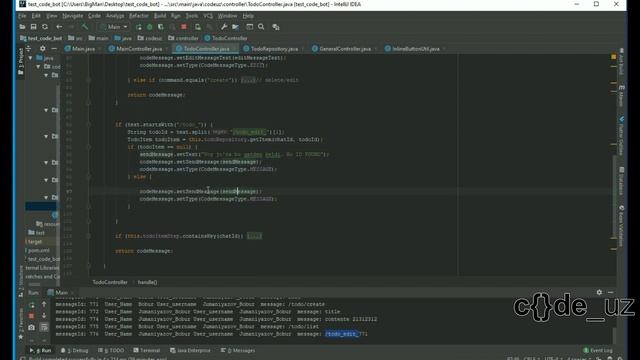Image resolution: width=640 pixels, height=360 pixels.
Task: Click the Save All toolbar icon
Action: [x=33, y=27]
